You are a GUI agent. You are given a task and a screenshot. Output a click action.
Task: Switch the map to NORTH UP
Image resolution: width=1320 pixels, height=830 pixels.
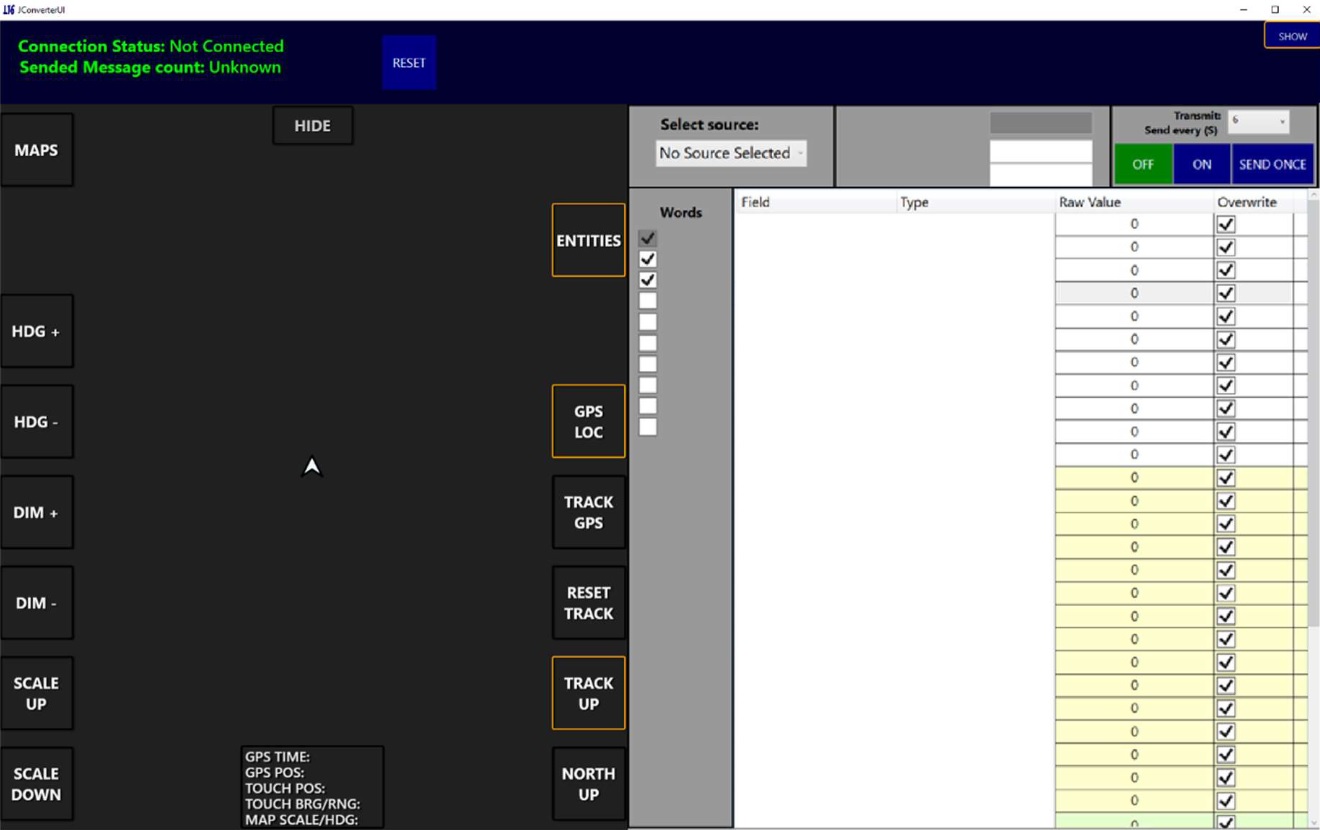tap(588, 784)
